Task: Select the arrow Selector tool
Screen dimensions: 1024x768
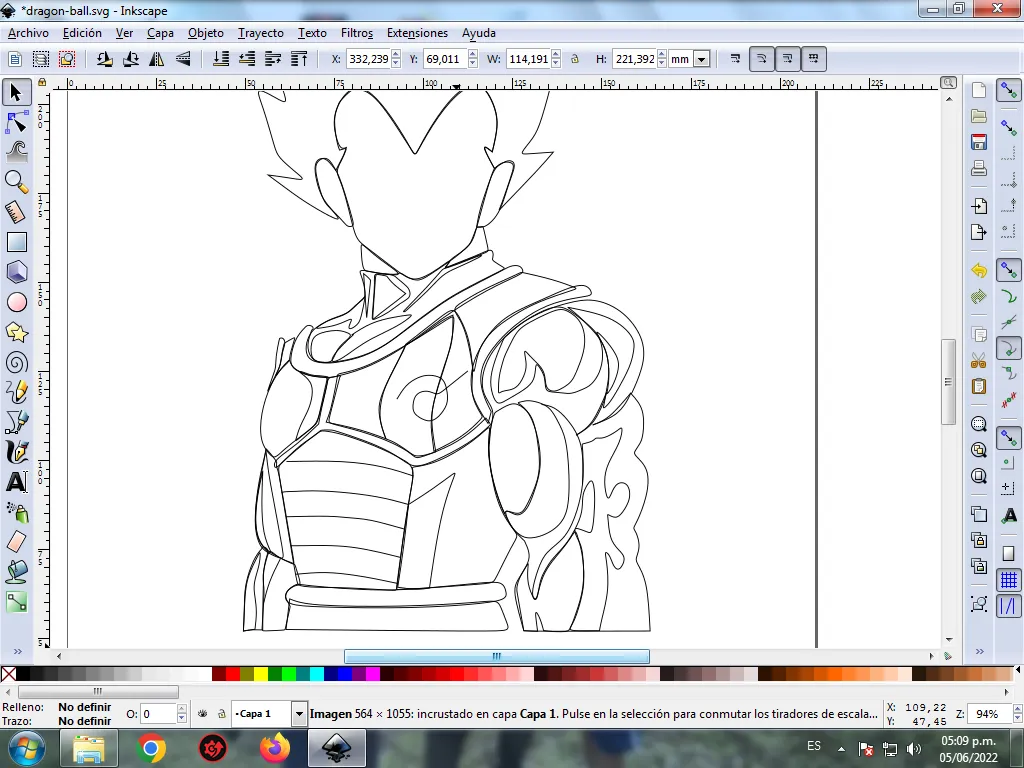Action: (16, 92)
